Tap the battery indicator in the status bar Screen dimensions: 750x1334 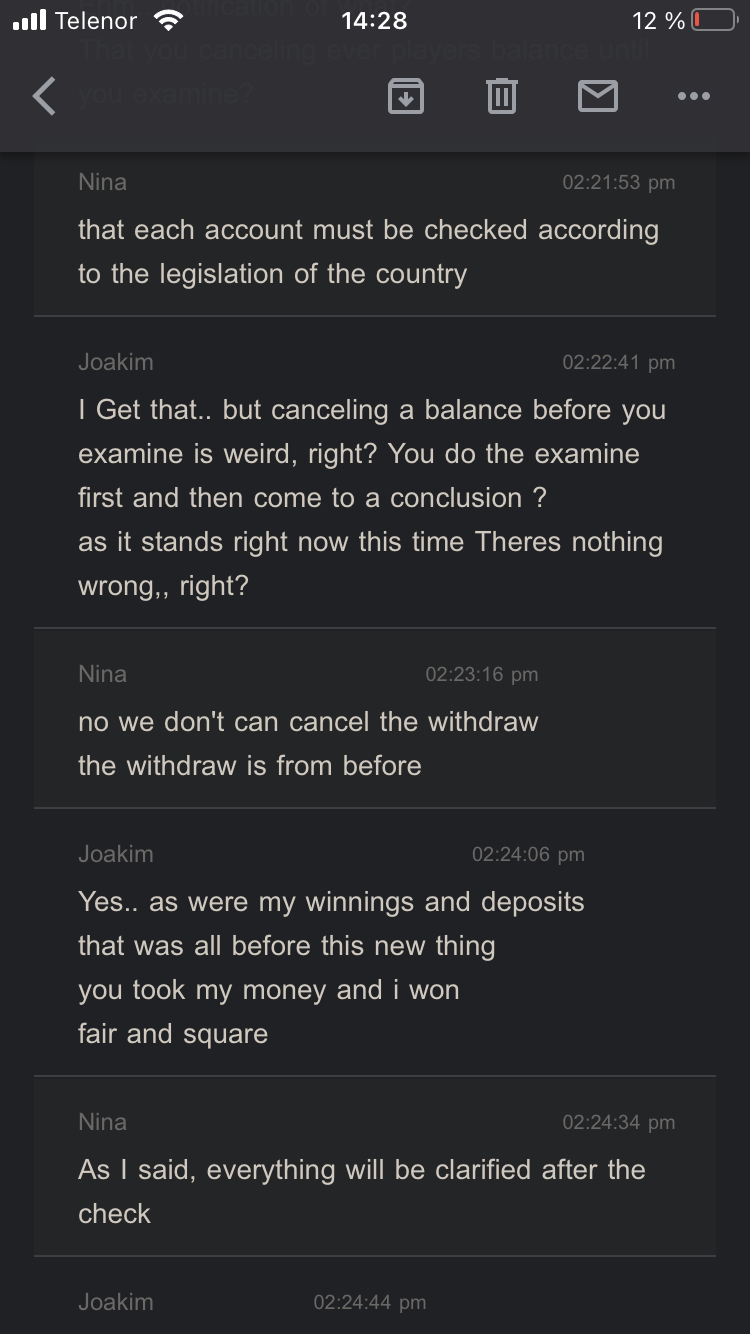[x=714, y=21]
